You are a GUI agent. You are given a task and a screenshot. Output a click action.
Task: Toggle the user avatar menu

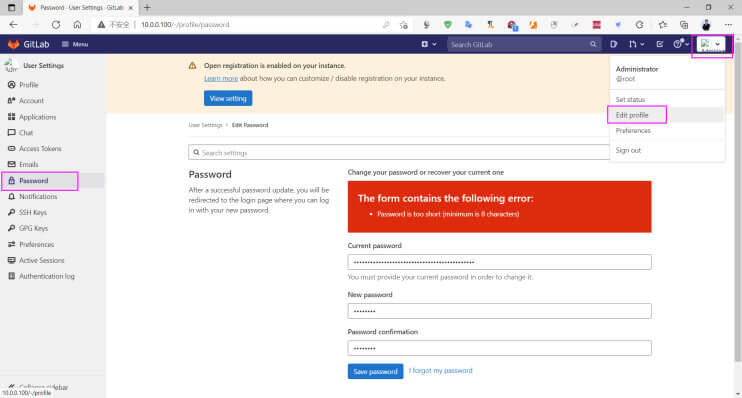pyautogui.click(x=711, y=44)
